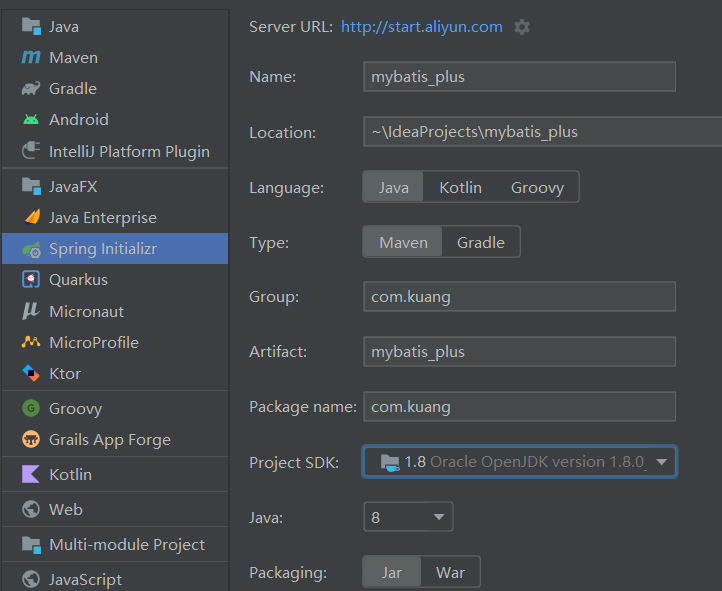Click the green Groovy G icon
The width and height of the screenshot is (722, 591).
coord(31,408)
